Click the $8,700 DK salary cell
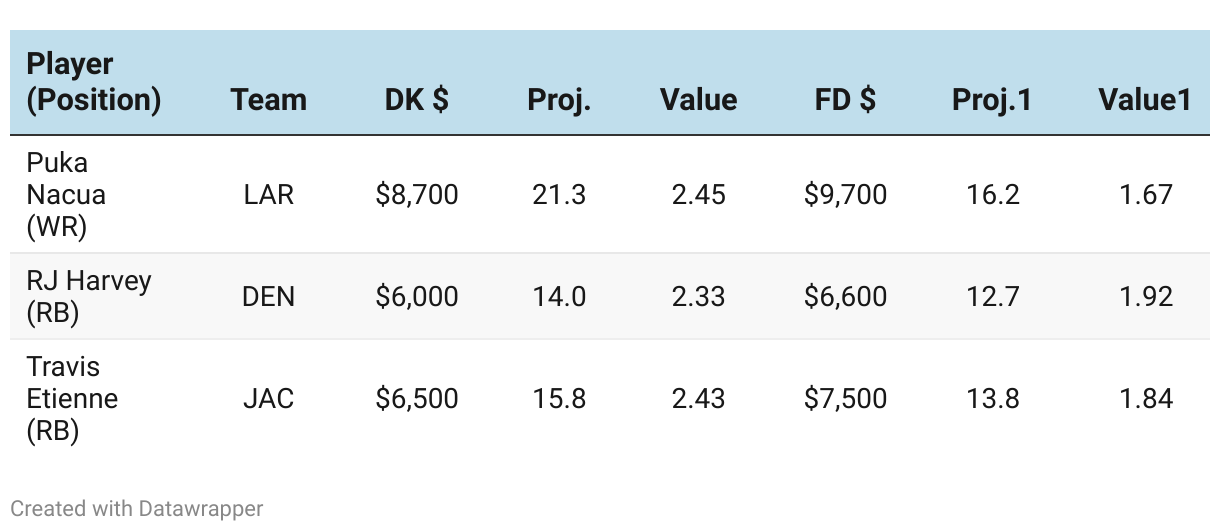 (x=416, y=195)
